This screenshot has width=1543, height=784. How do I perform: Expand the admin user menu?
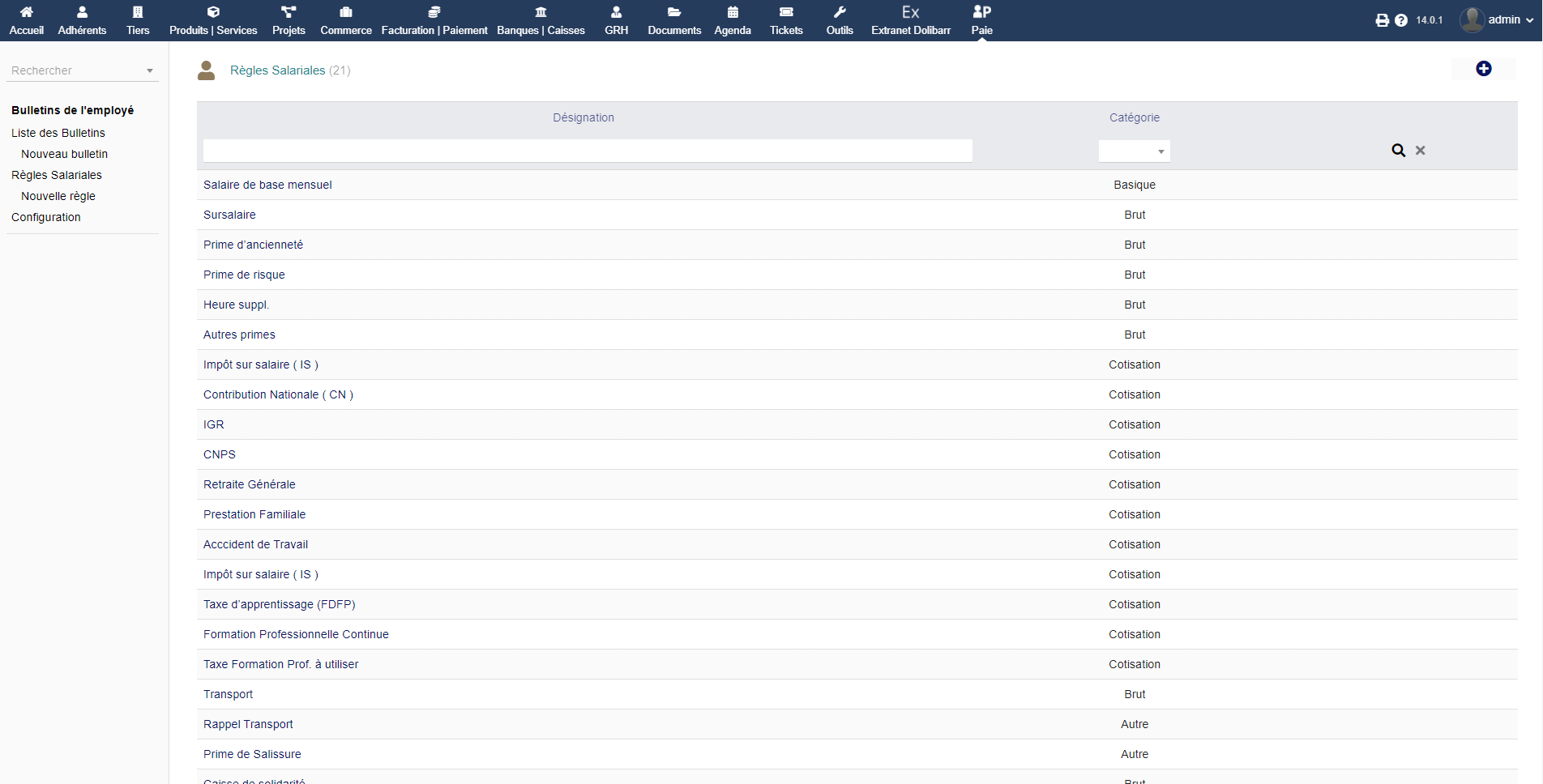pyautogui.click(x=1497, y=20)
